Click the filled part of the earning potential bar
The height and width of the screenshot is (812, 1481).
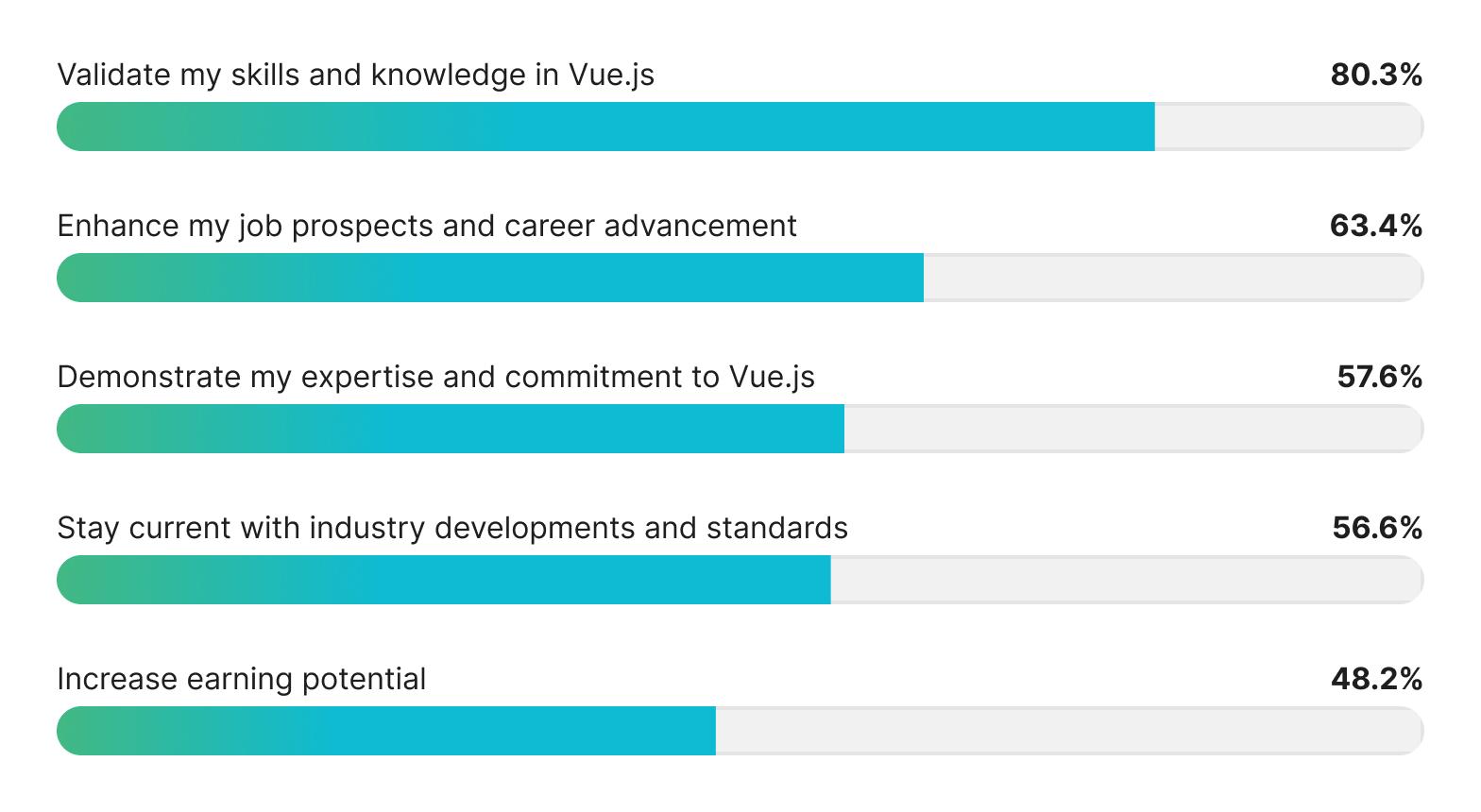(x=386, y=731)
